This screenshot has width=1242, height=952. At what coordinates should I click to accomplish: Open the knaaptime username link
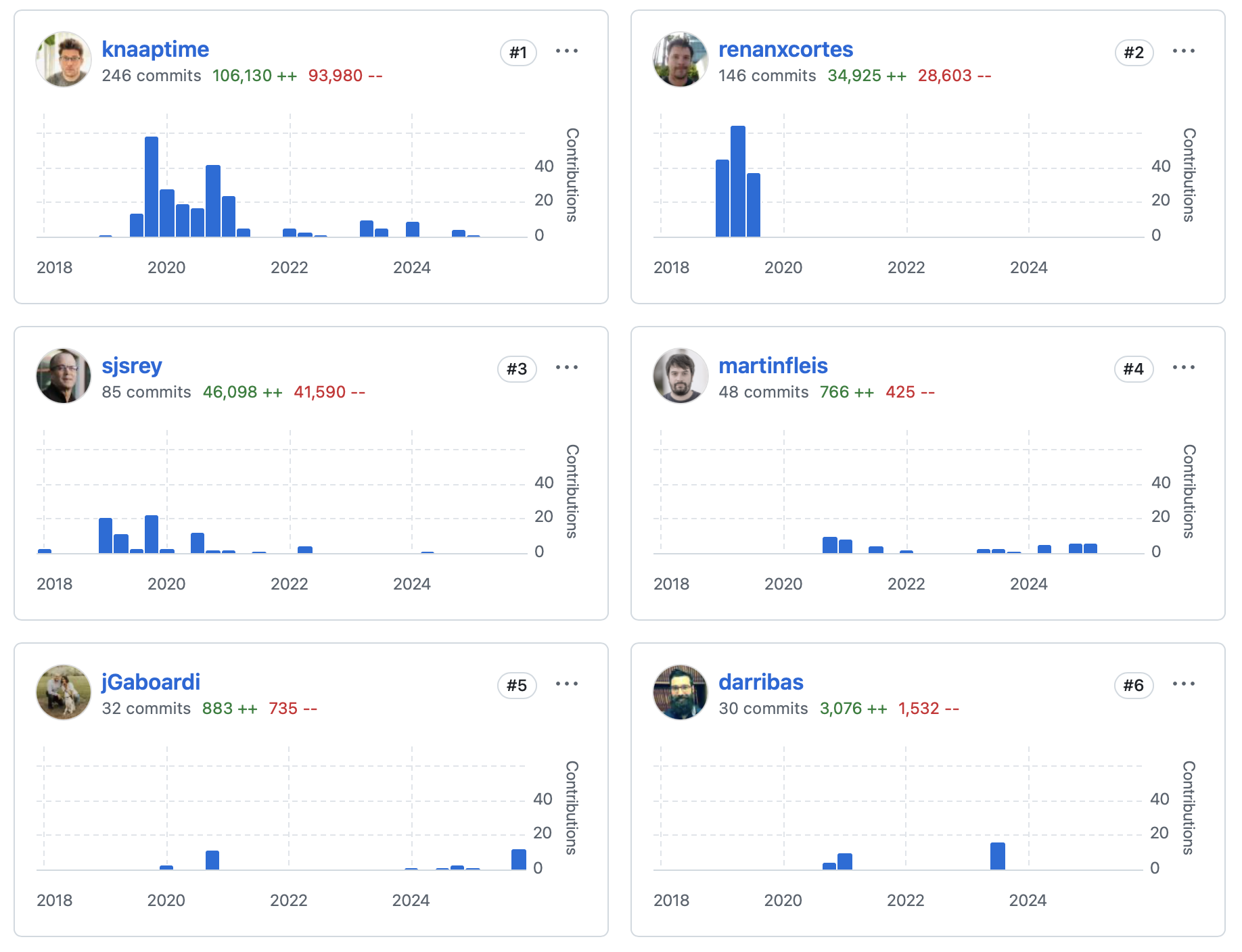point(155,49)
